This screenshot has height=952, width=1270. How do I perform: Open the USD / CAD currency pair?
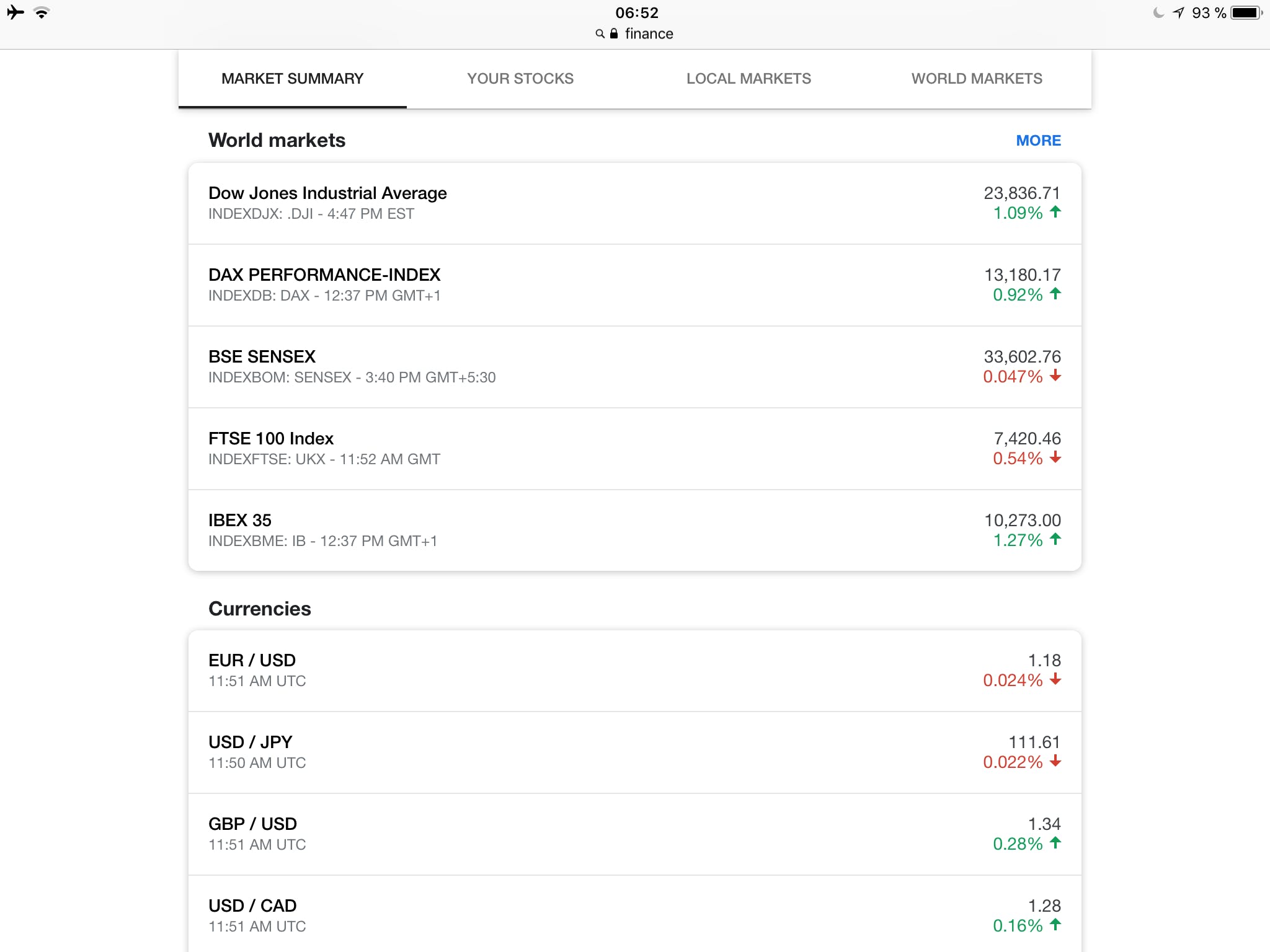(635, 914)
